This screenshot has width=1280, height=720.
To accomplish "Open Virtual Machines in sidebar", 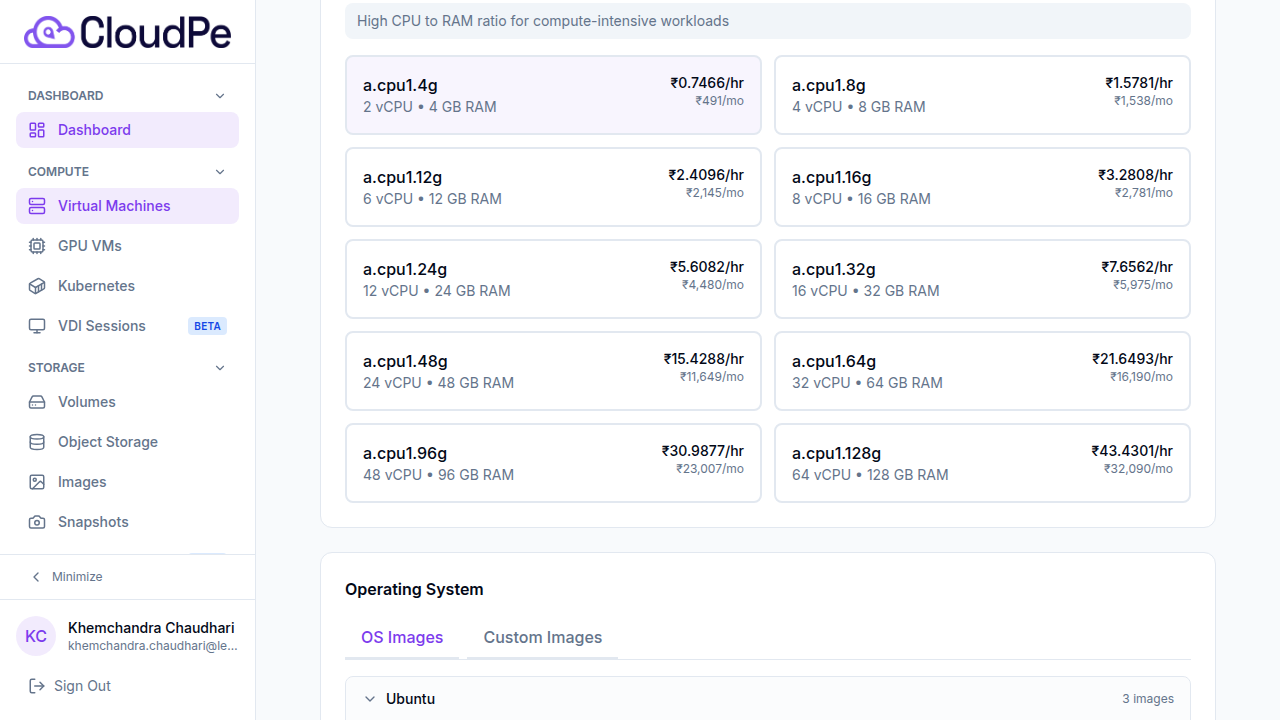I will [127, 206].
